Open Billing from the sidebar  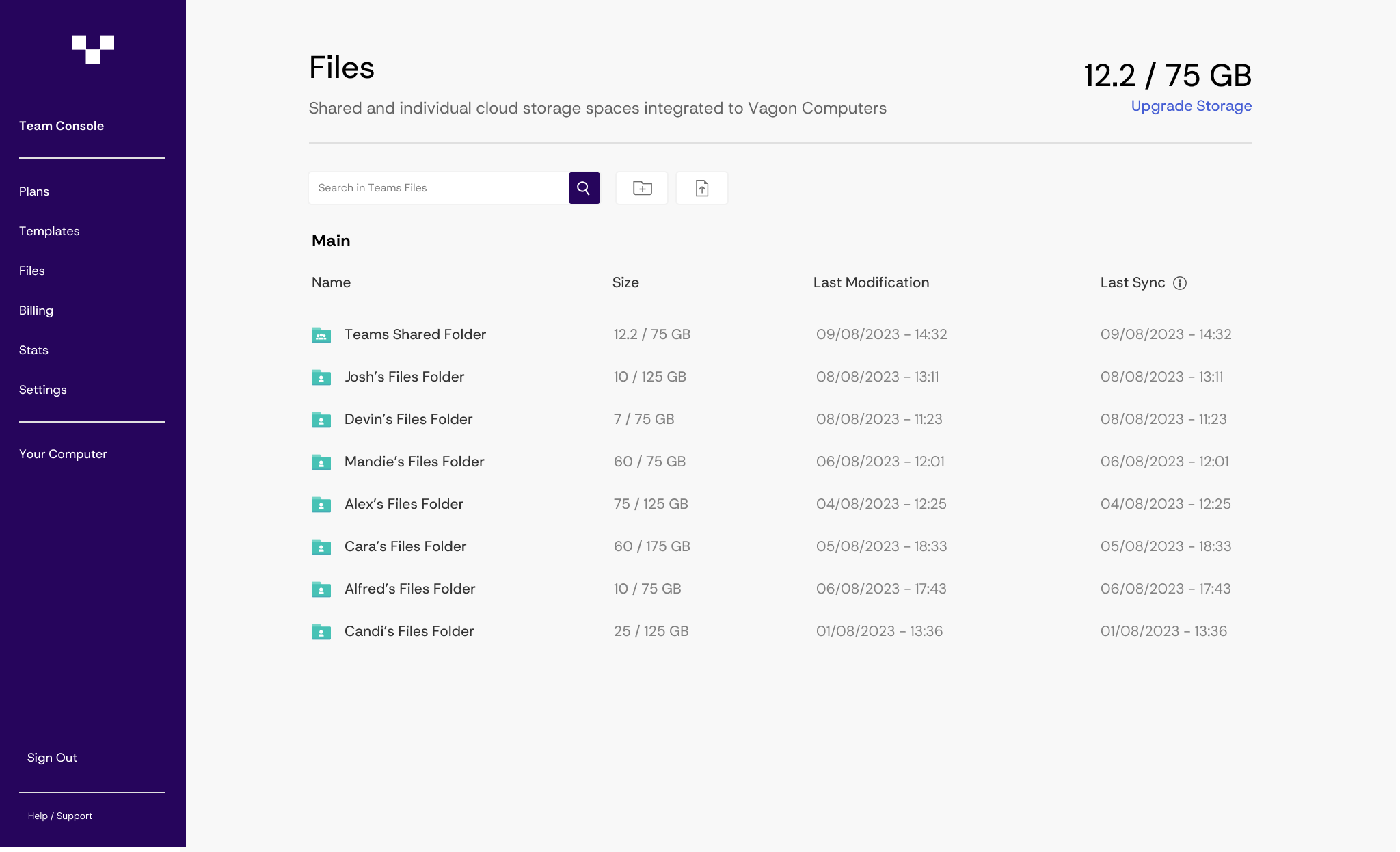(36, 310)
